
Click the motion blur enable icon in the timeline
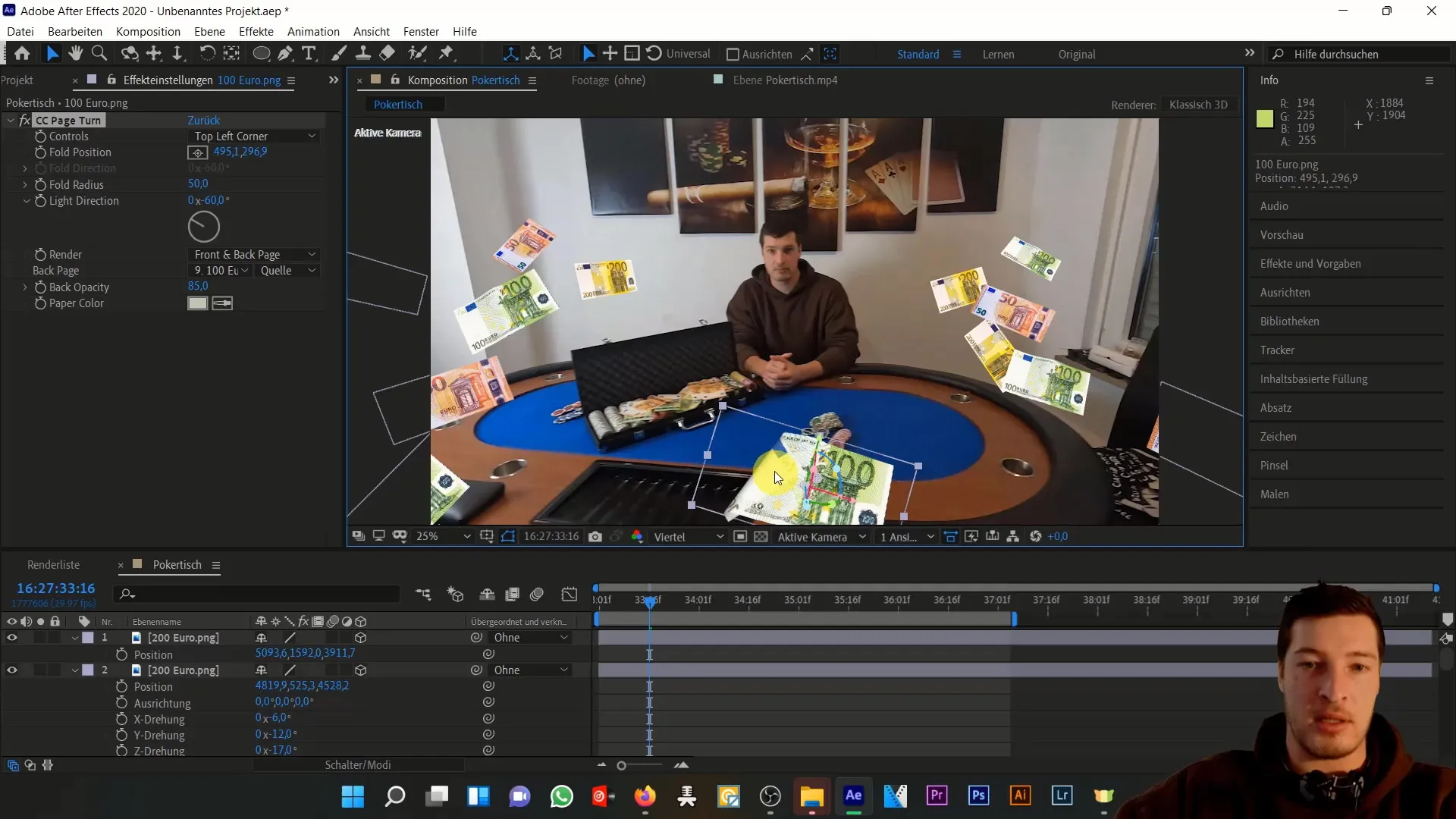point(537,594)
